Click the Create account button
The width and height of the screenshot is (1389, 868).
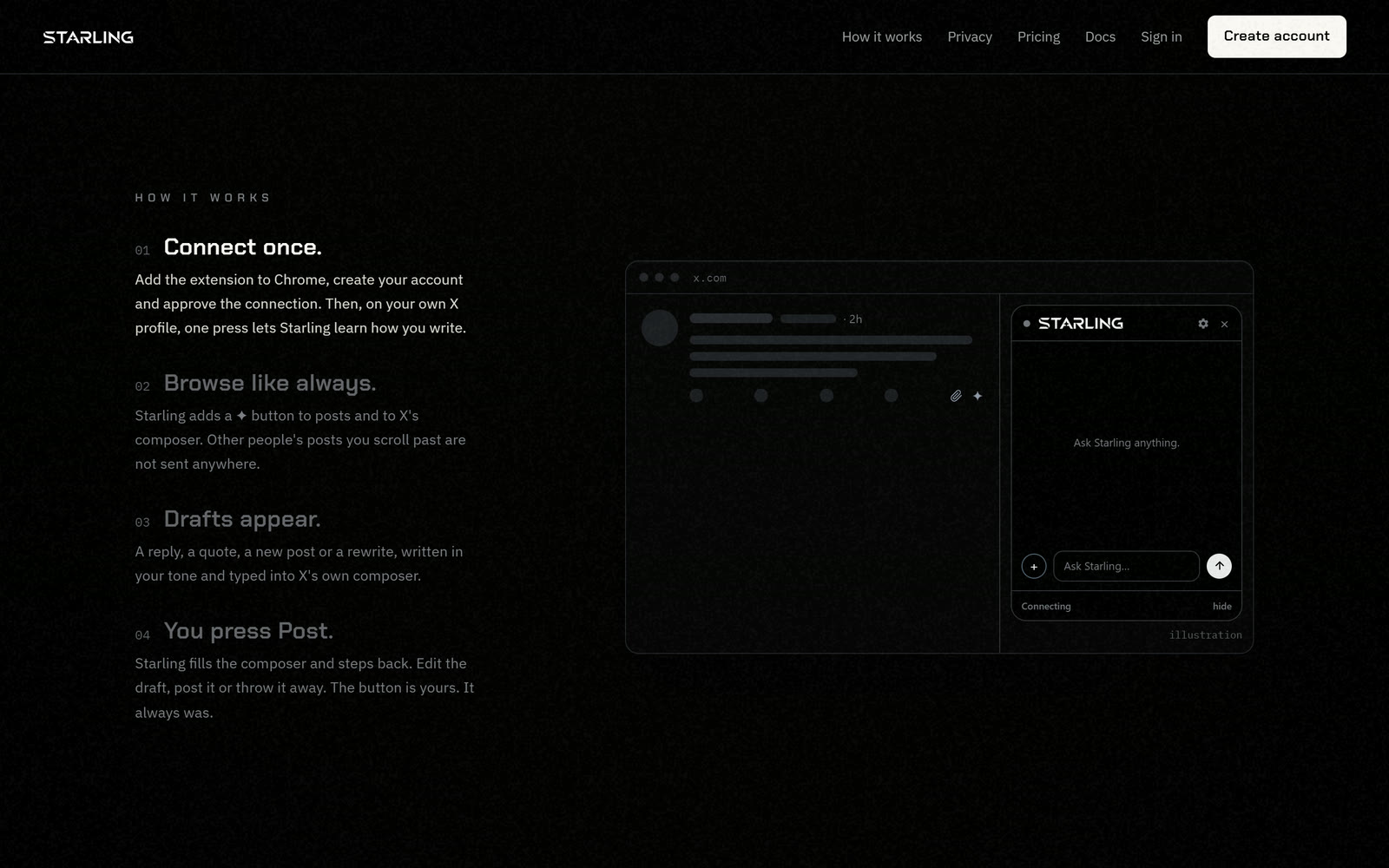pos(1277,36)
